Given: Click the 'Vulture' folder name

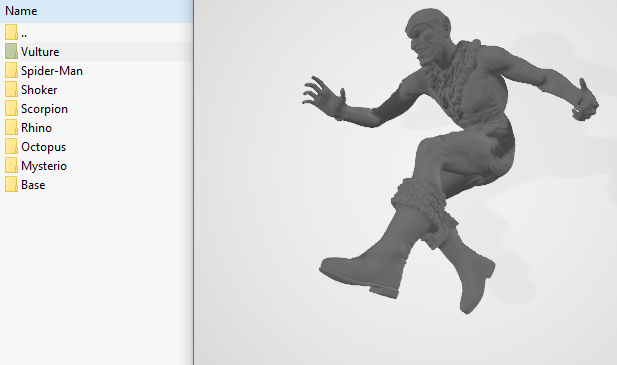Looking at the screenshot, I should 40,52.
